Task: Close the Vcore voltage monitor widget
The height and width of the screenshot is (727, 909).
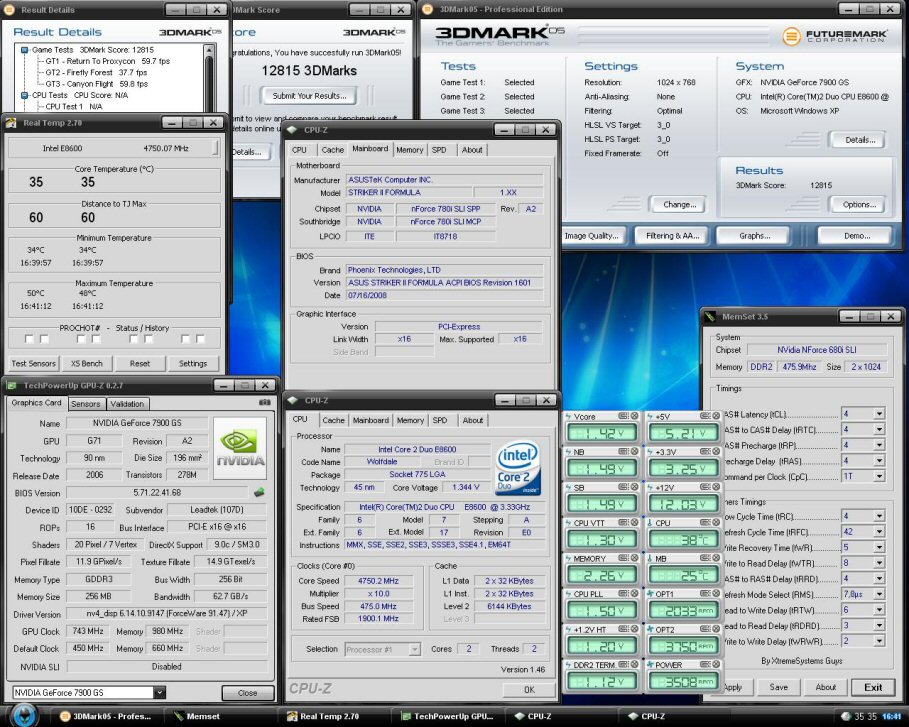Action: pyautogui.click(x=634, y=416)
